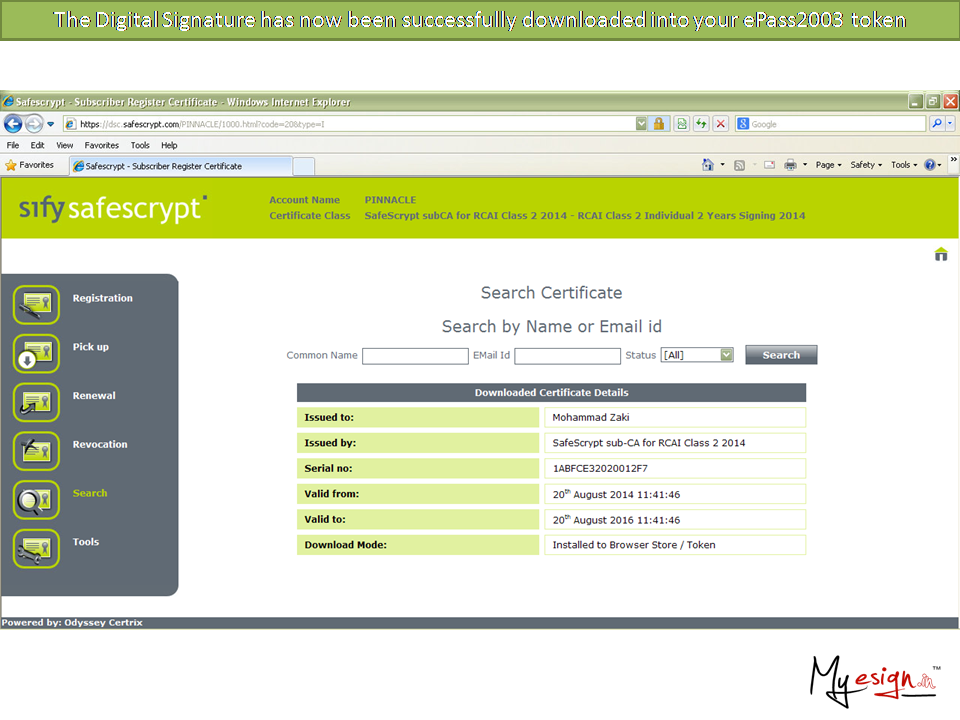This screenshot has height=720, width=960.
Task: Click the Tools wrench icon in sidebar
Action: (x=37, y=548)
